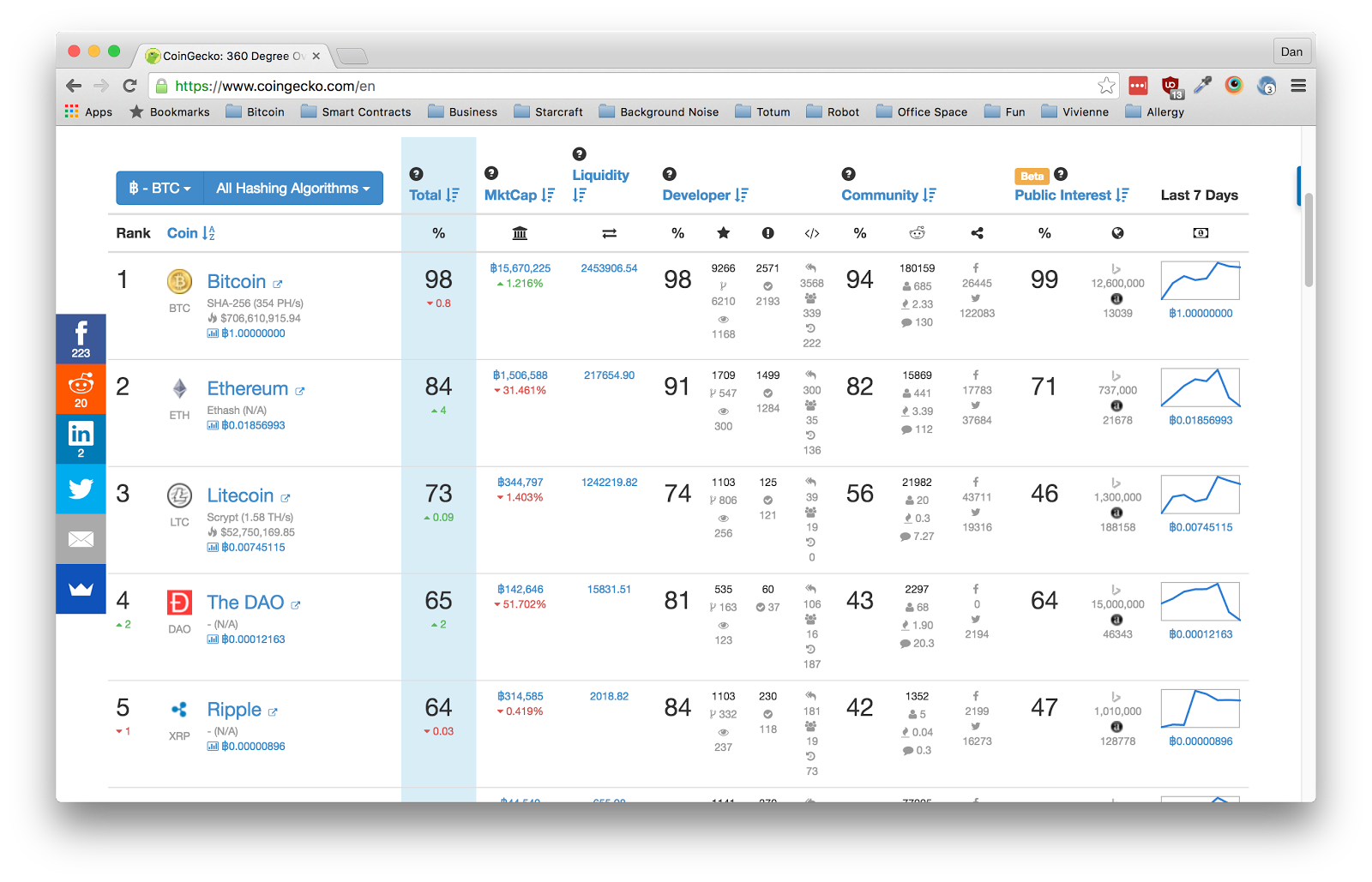Open All Hashing Algorithms dropdown
1372x882 pixels.
(293, 188)
